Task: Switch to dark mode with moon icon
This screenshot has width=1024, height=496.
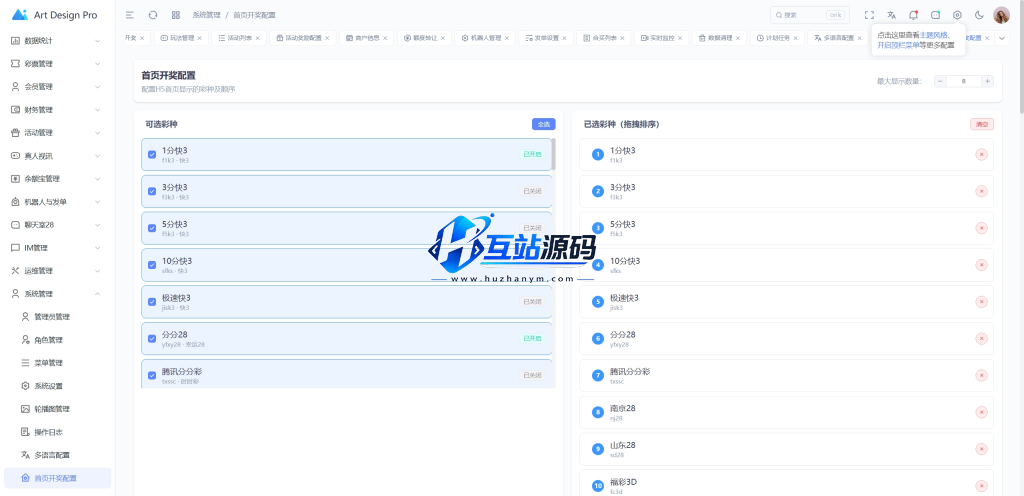Action: click(x=979, y=15)
